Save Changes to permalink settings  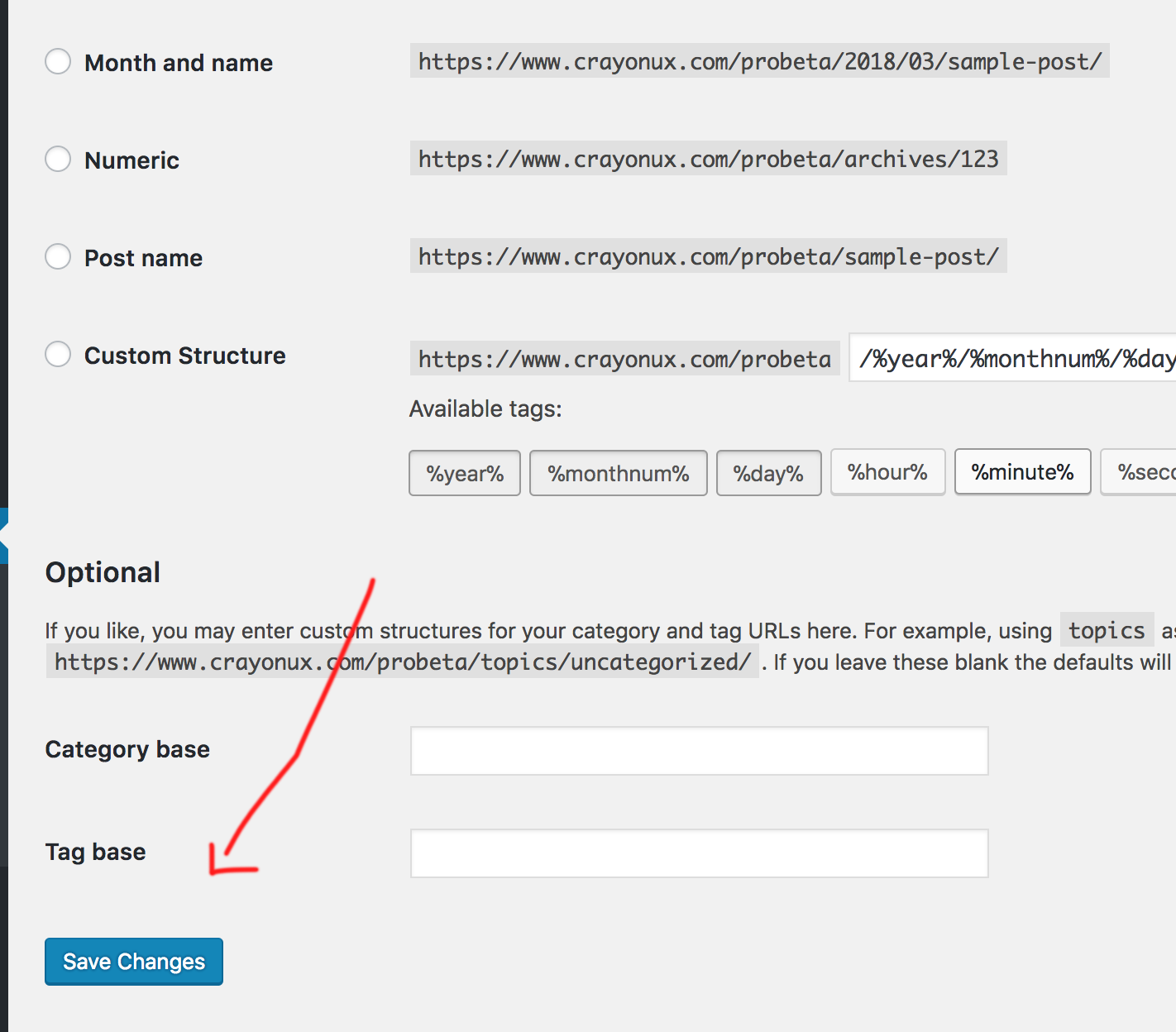(x=134, y=962)
